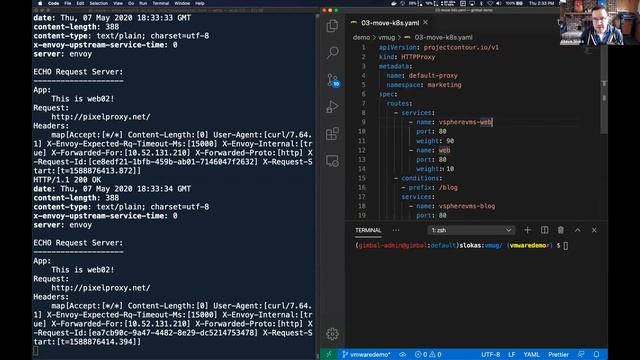
Task: Open the feedback icon in the status bar
Action: 581,354
